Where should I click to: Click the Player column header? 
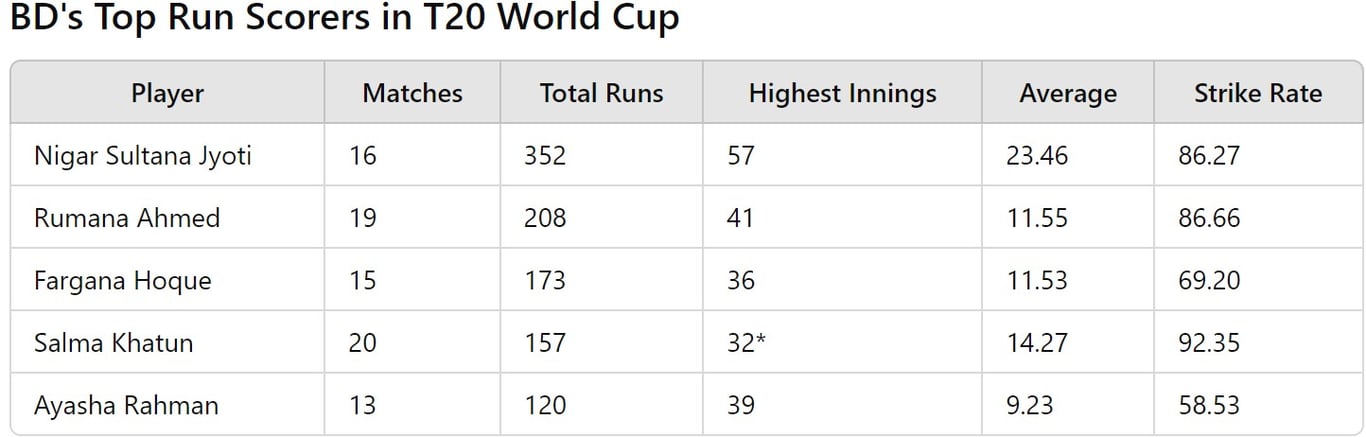click(x=167, y=94)
